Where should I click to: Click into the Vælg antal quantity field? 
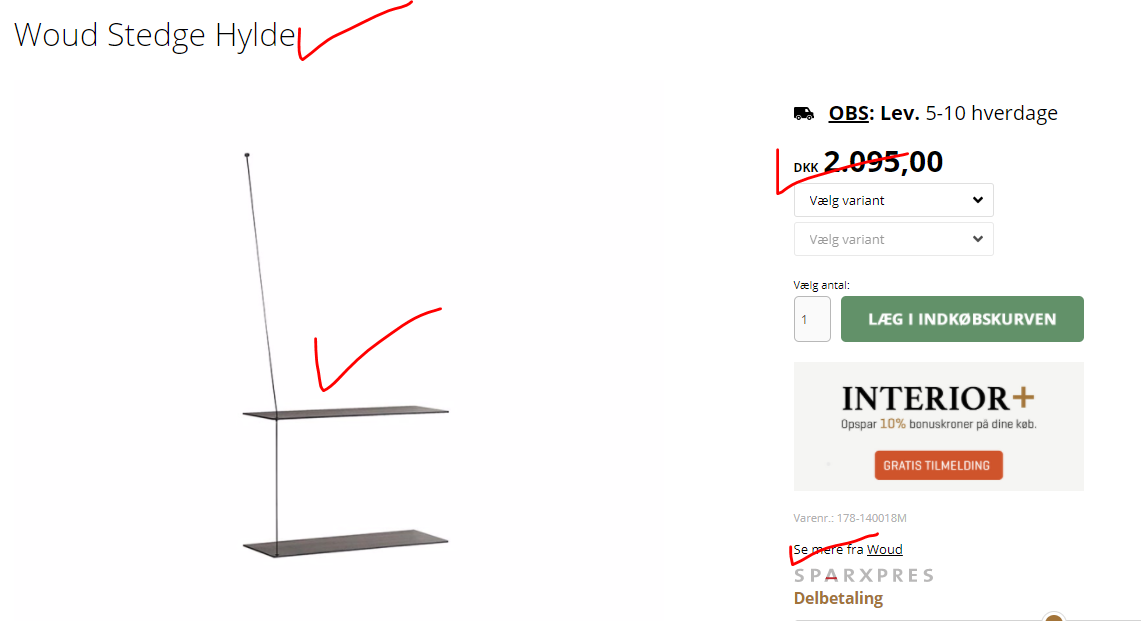[x=812, y=319]
